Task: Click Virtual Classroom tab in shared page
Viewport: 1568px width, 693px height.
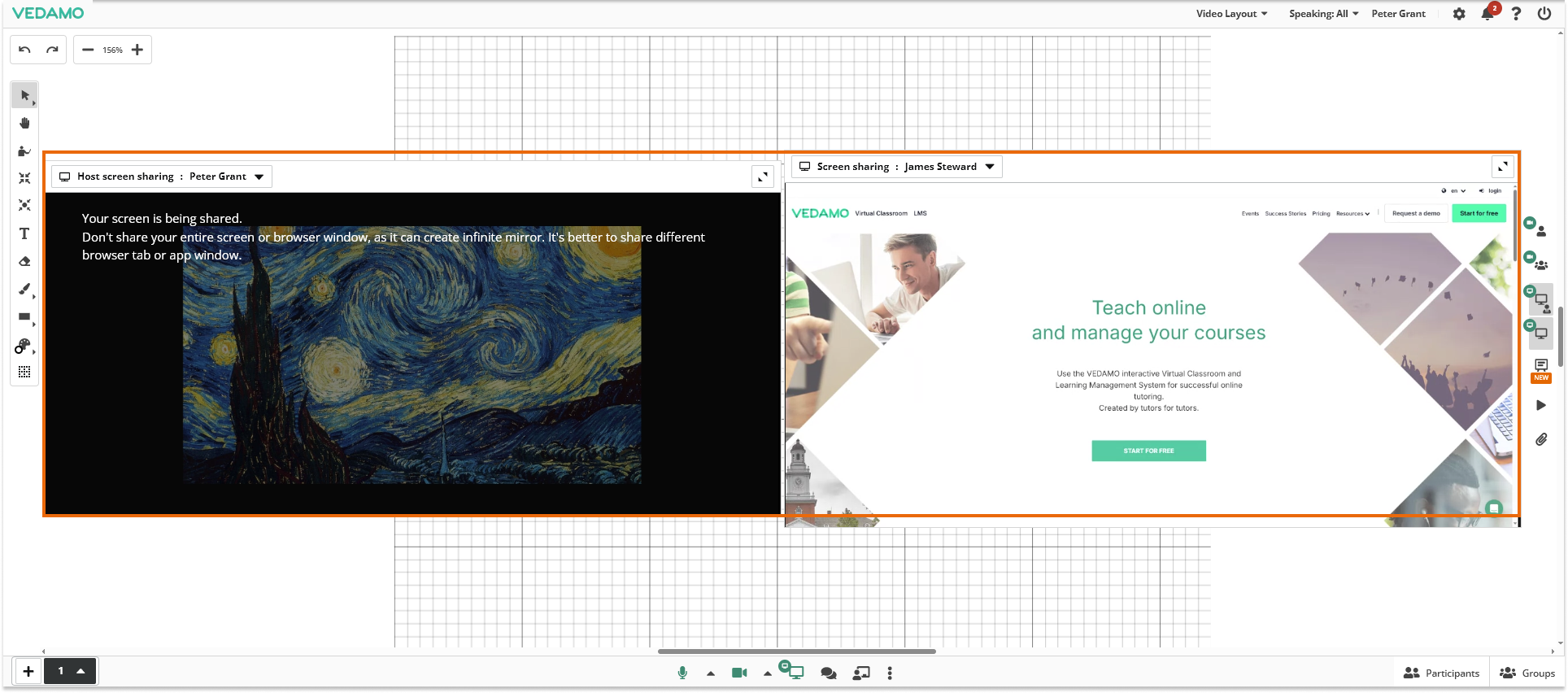Action: [x=881, y=213]
